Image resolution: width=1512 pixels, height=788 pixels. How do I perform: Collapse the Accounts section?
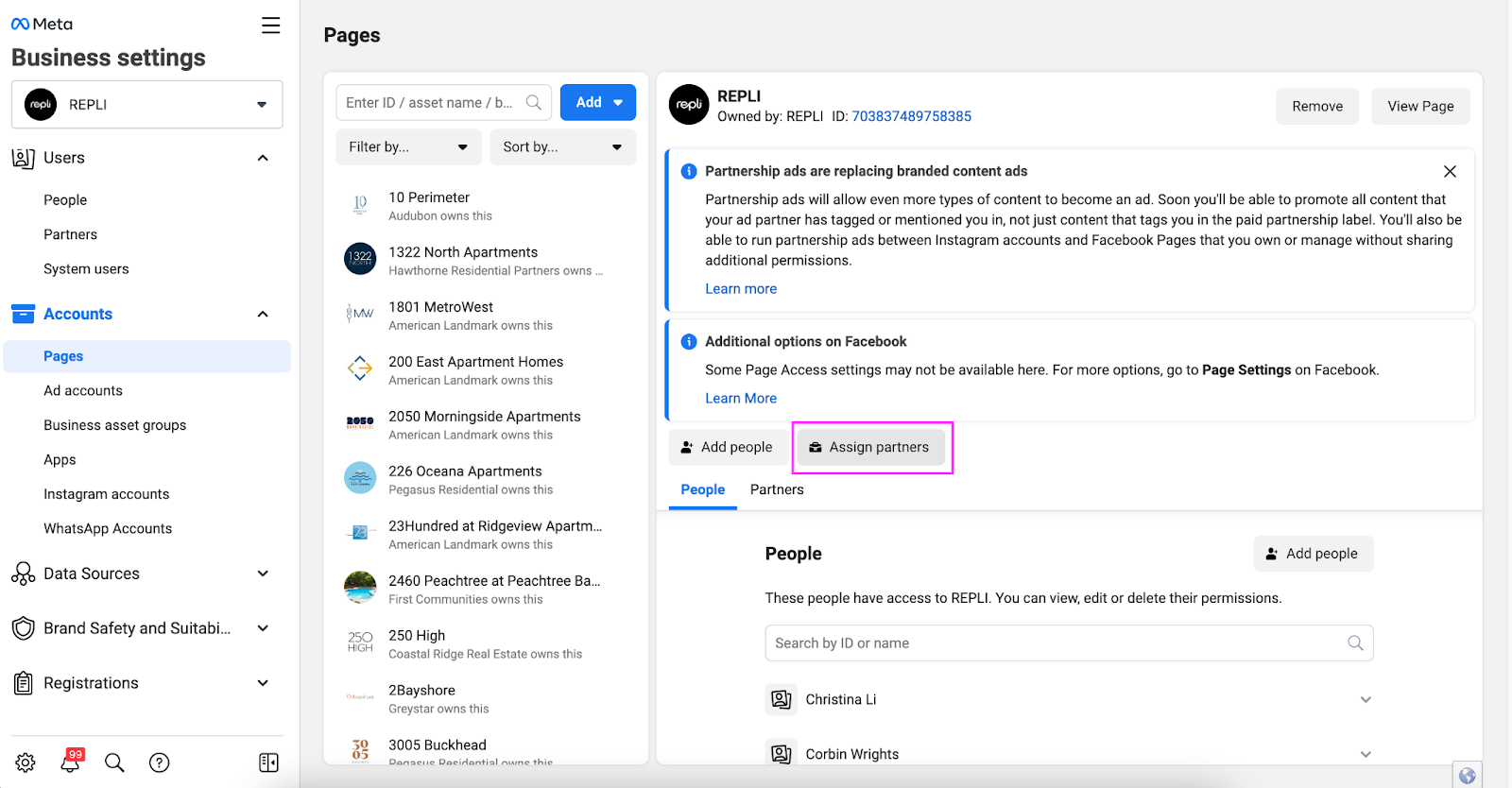click(263, 314)
